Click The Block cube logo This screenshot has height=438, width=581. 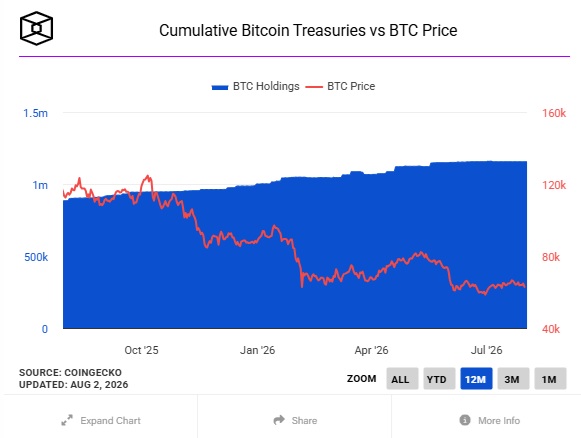[x=36, y=28]
